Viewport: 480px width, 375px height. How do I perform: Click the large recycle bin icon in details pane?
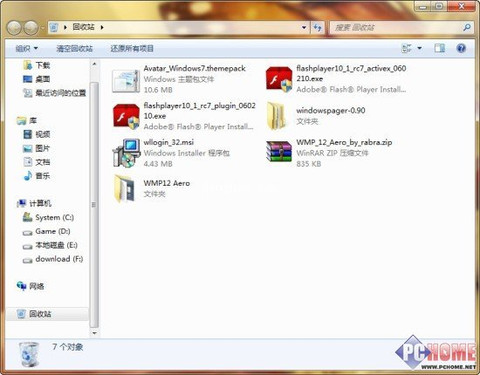[29, 355]
